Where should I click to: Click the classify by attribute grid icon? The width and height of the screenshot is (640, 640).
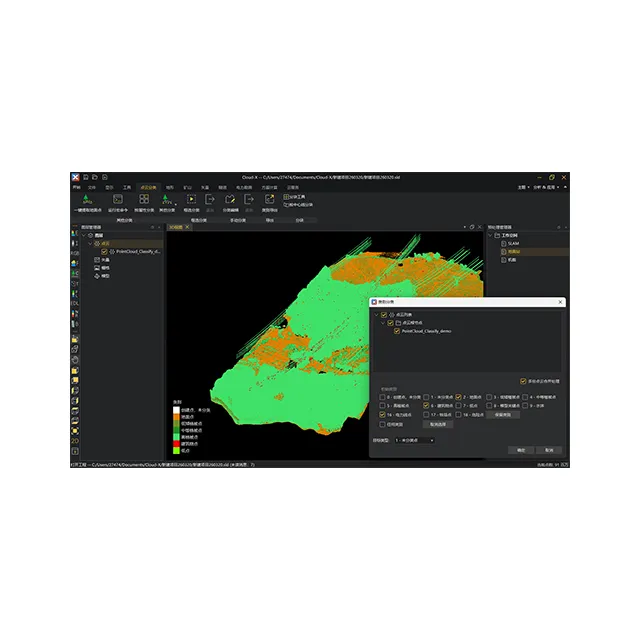144,199
